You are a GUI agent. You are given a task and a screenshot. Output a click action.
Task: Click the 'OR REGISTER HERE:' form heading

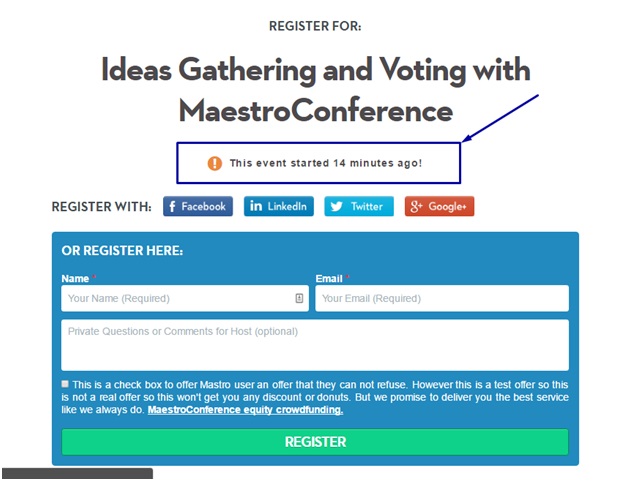tap(122, 251)
